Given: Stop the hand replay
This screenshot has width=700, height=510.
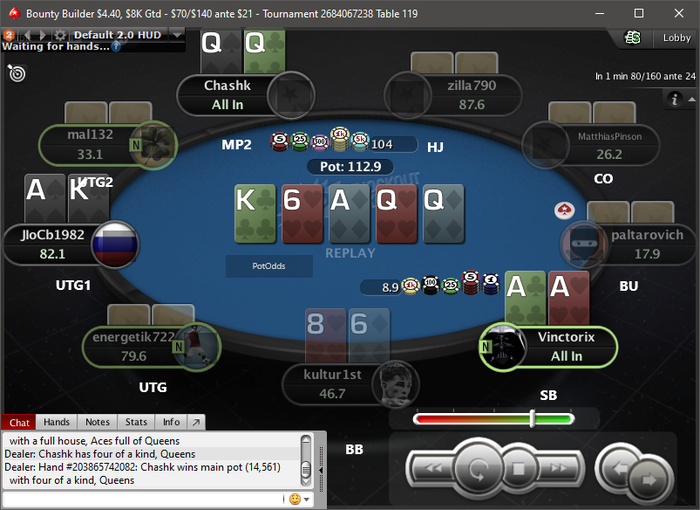Looking at the screenshot, I should (518, 469).
